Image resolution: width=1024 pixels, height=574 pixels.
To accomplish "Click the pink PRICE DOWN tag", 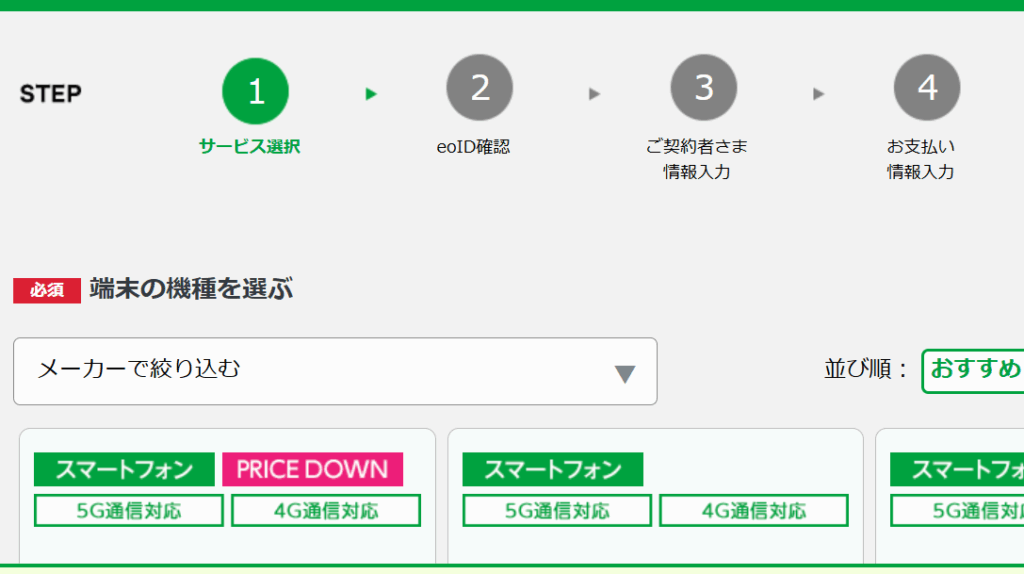I will click(312, 469).
